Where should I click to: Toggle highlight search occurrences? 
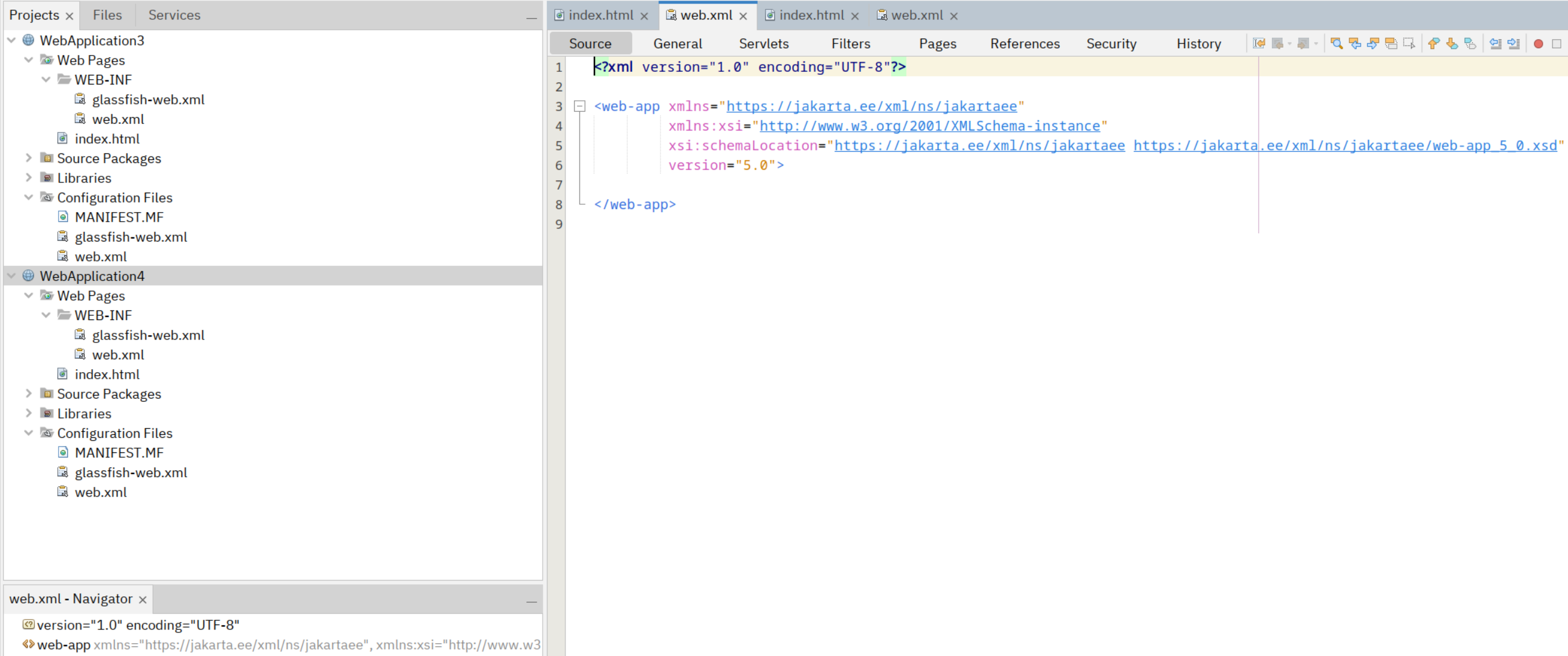1392,43
